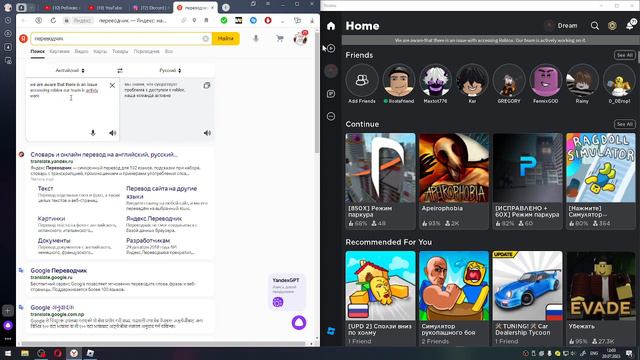Open the Windows Start menu
640x360 pixels.
[8, 353]
